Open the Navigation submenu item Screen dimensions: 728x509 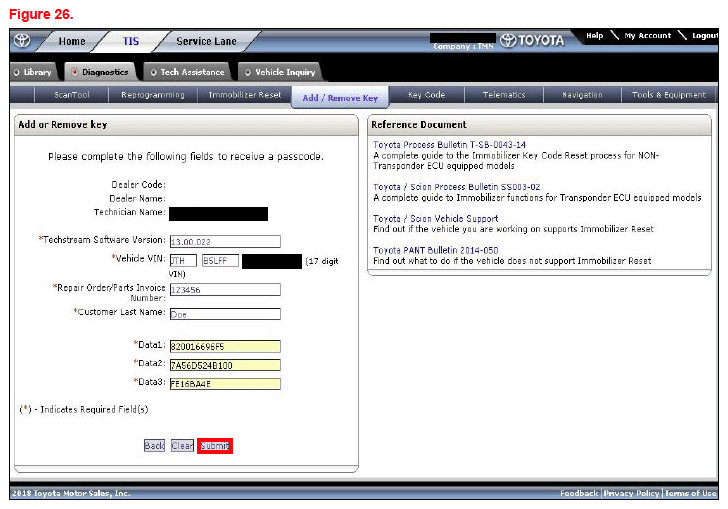pyautogui.click(x=582, y=95)
